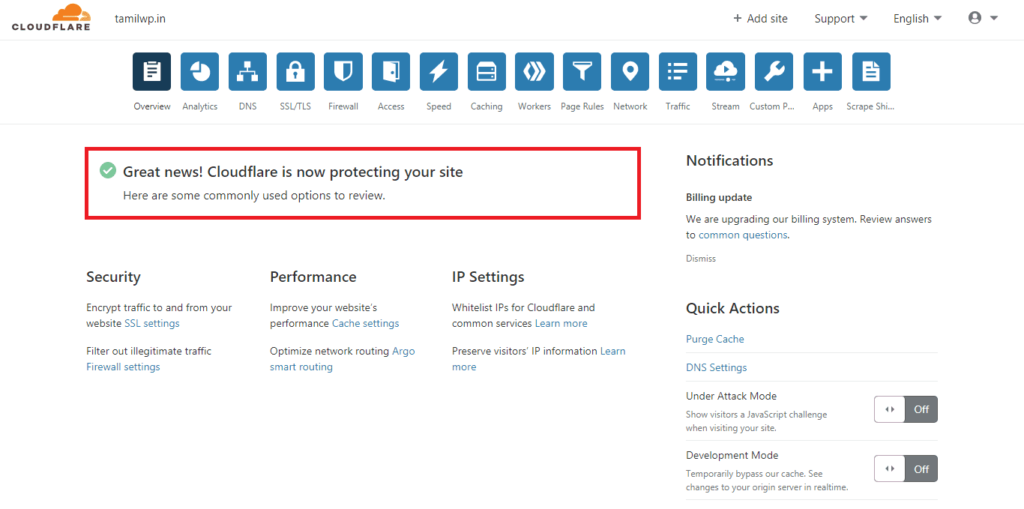This screenshot has width=1024, height=509.
Task: Open the common questions link
Action: (x=743, y=235)
